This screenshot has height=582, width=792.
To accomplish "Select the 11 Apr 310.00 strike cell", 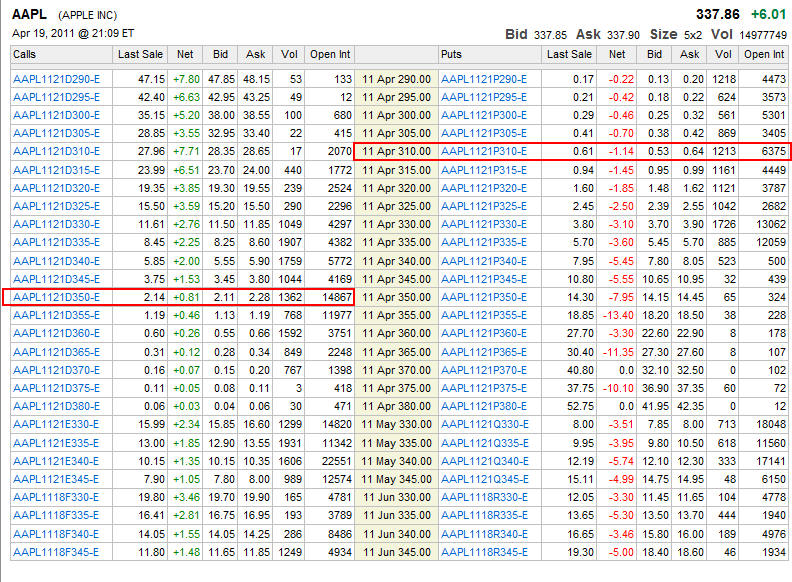I will click(x=397, y=151).
